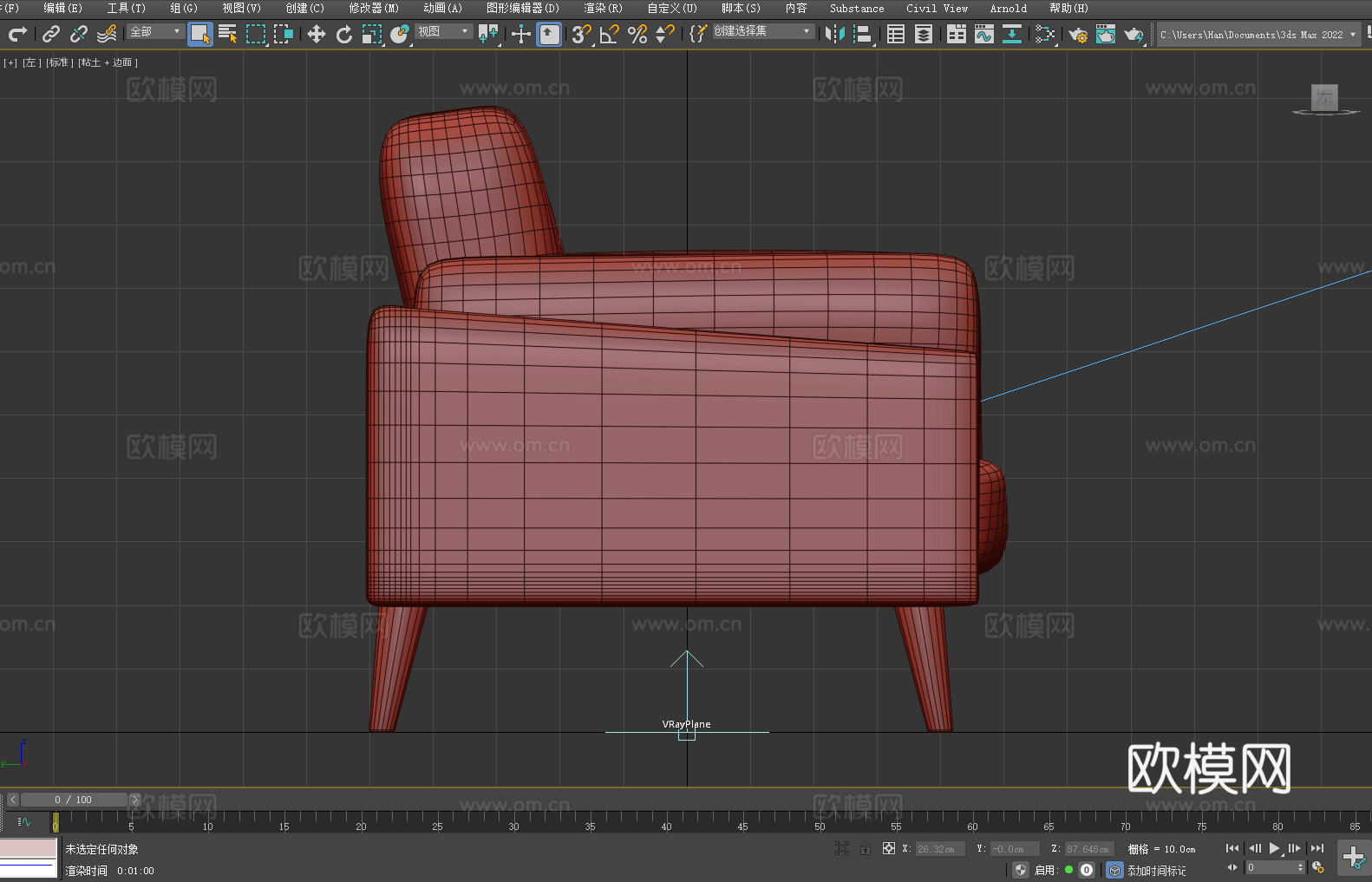Click the 添加时间标记 label
The height and width of the screenshot is (882, 1372).
coord(1156,870)
